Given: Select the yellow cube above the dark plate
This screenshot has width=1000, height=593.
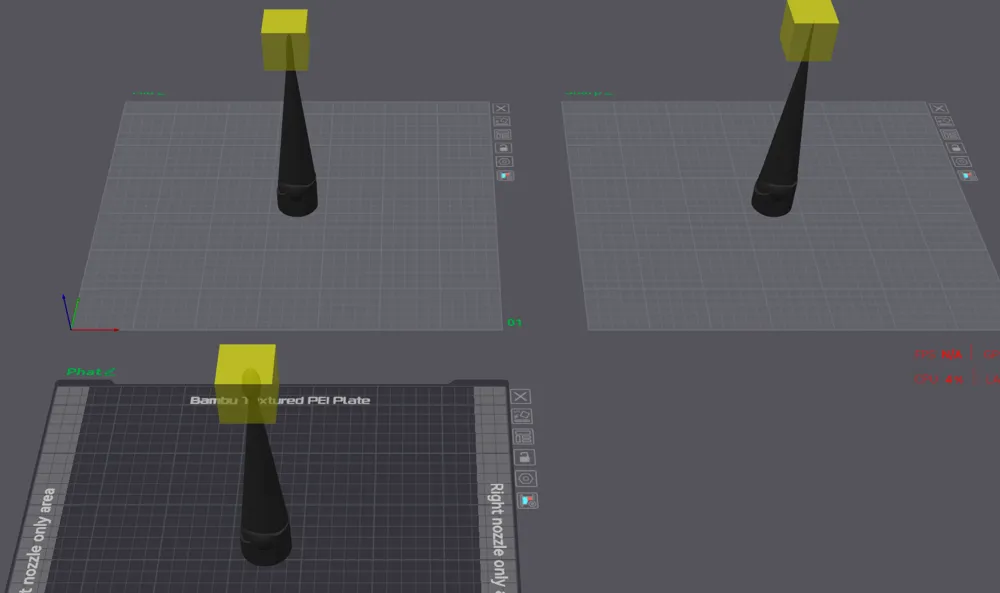Looking at the screenshot, I should (246, 384).
